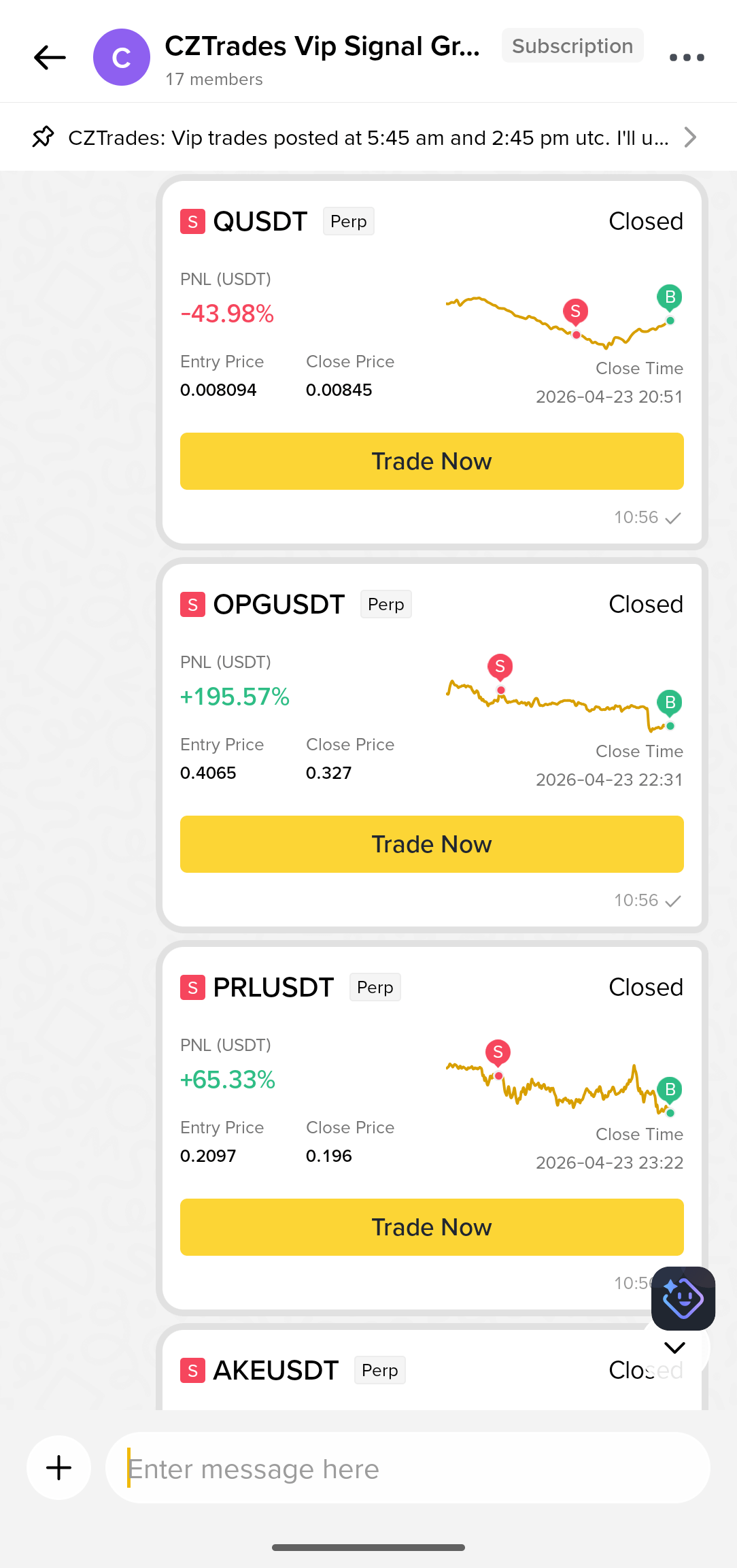Image resolution: width=737 pixels, height=1568 pixels.
Task: Tap the red S badge beside PRLUSDT
Action: tap(192, 987)
